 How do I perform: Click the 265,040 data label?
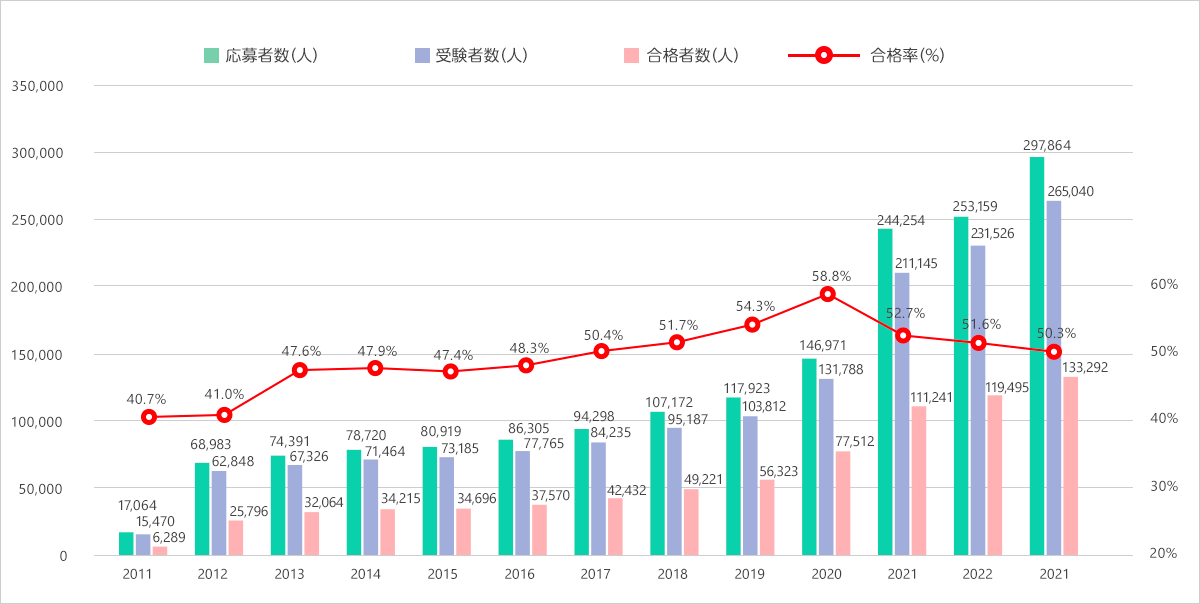pos(1070,190)
